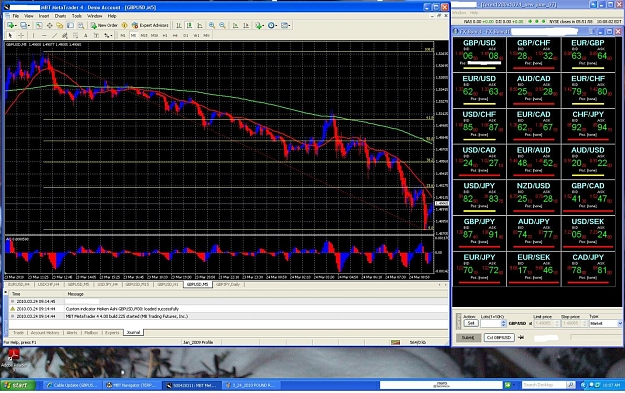Select the crosshair tool
The height and width of the screenshot is (393, 625).
coord(21,35)
